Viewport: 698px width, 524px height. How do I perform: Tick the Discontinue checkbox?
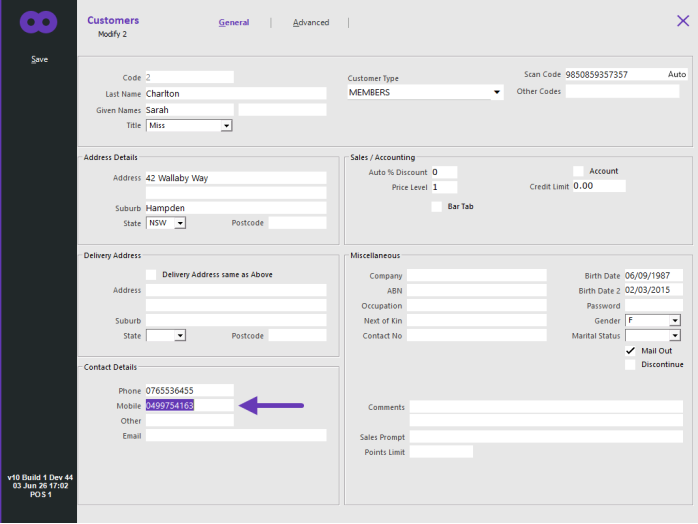[x=630, y=365]
